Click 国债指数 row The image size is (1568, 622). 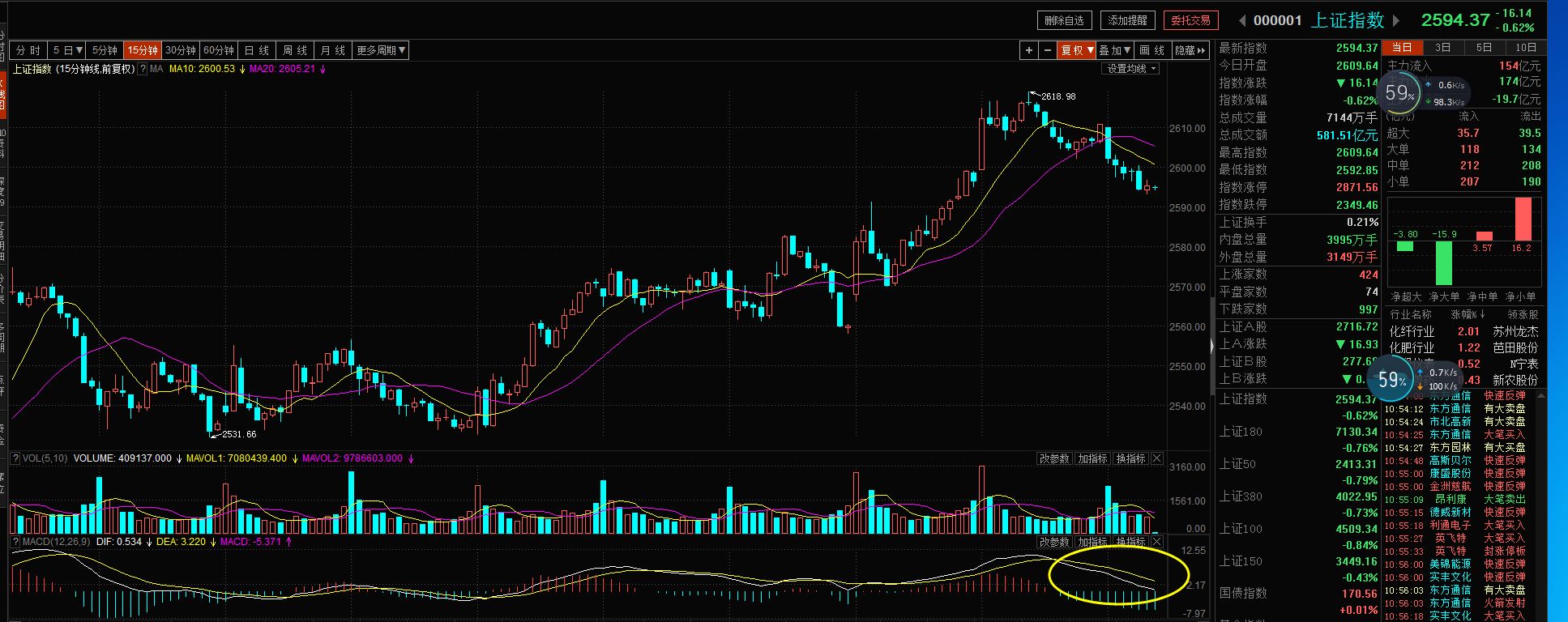(x=1297, y=601)
